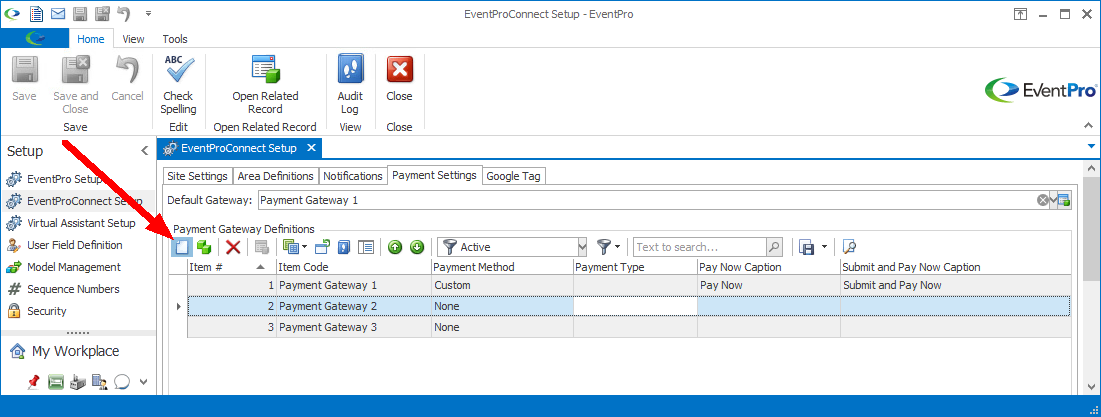This screenshot has height=417, width=1101.
Task: Expand the save layout dropdown arrow
Action: 824,246
